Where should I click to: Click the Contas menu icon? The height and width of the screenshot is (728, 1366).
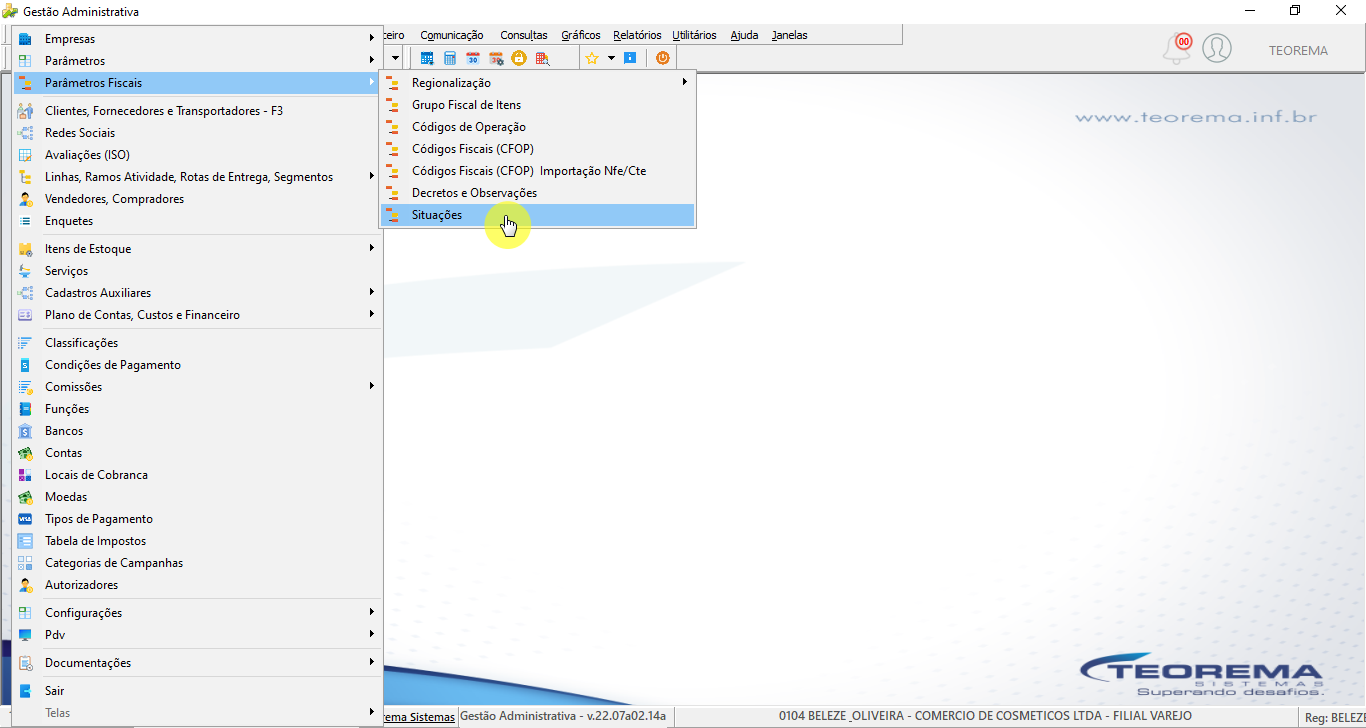coord(25,453)
